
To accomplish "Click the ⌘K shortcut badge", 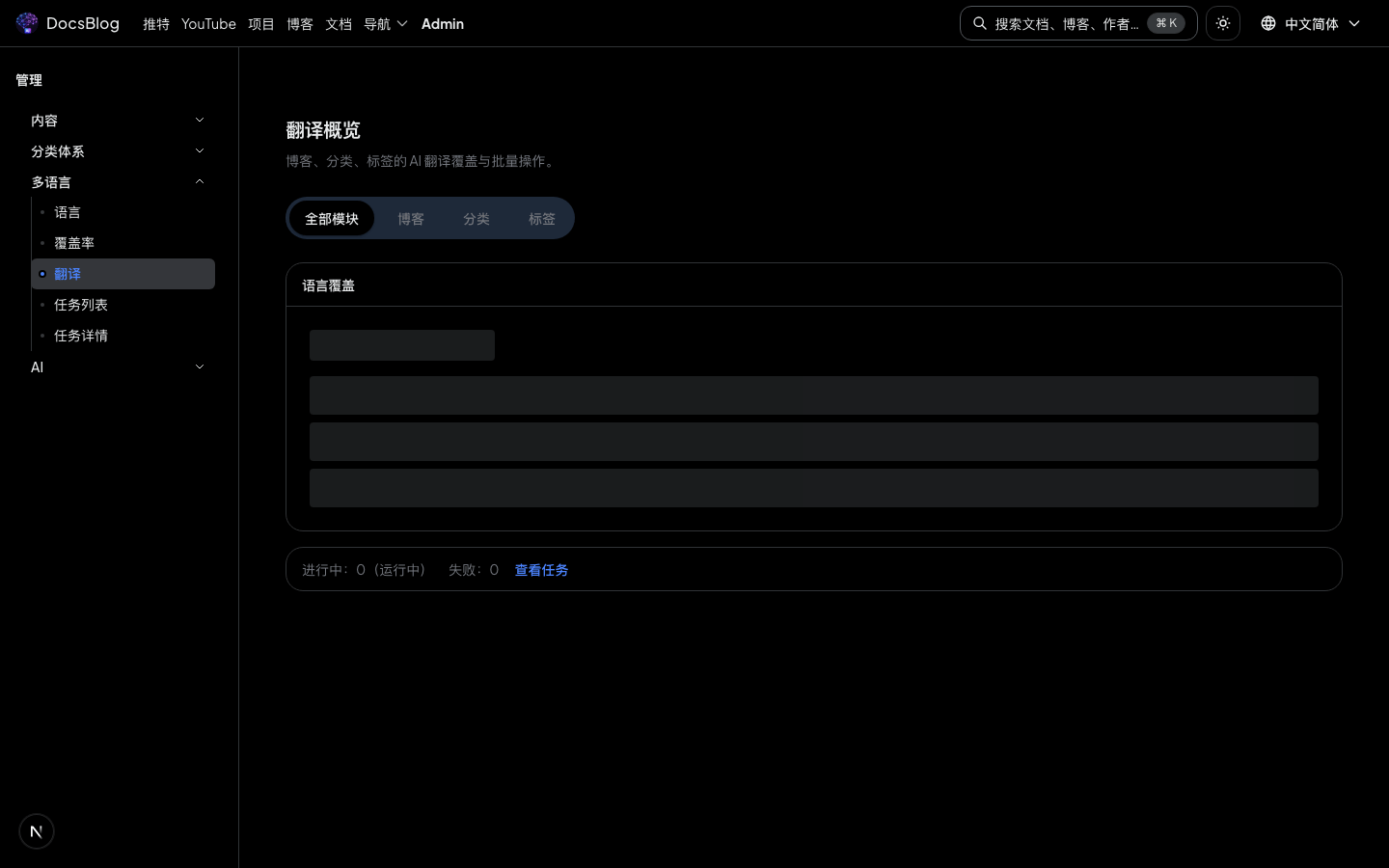I will 1166,23.
